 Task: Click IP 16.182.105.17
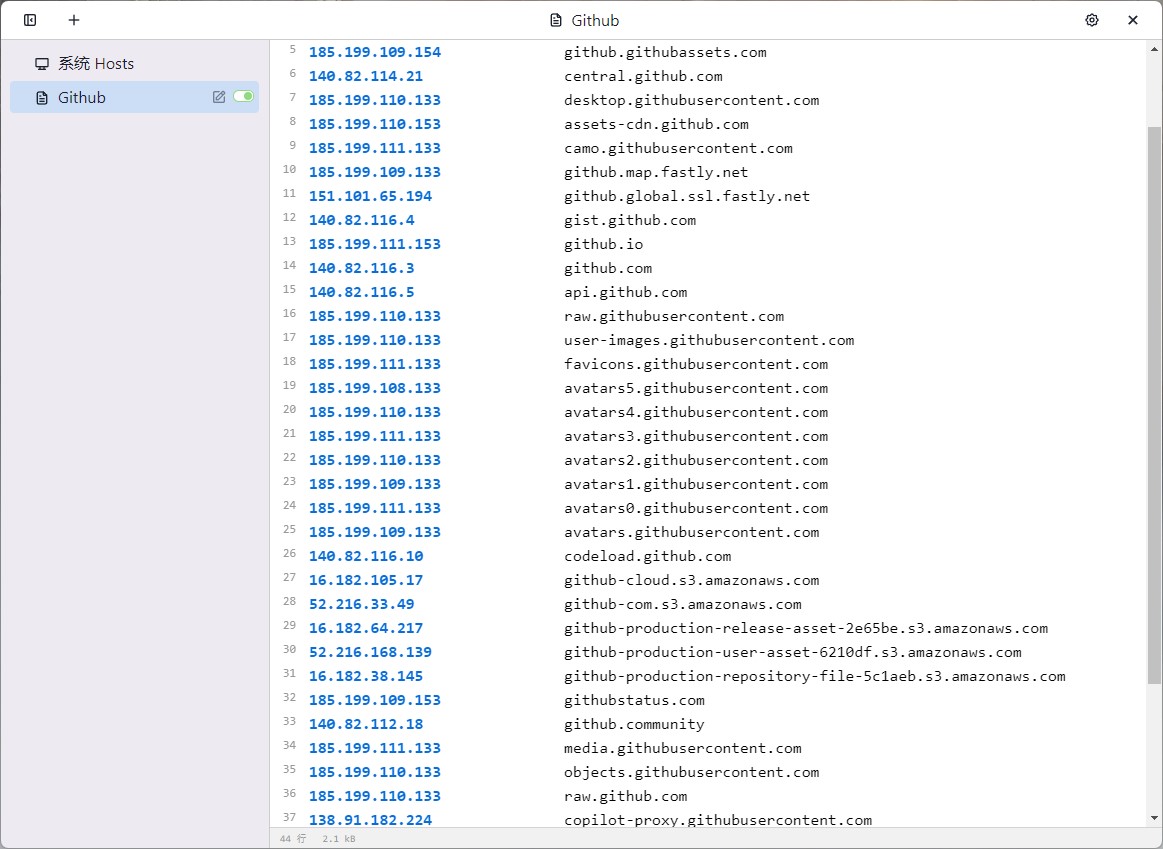coord(366,581)
